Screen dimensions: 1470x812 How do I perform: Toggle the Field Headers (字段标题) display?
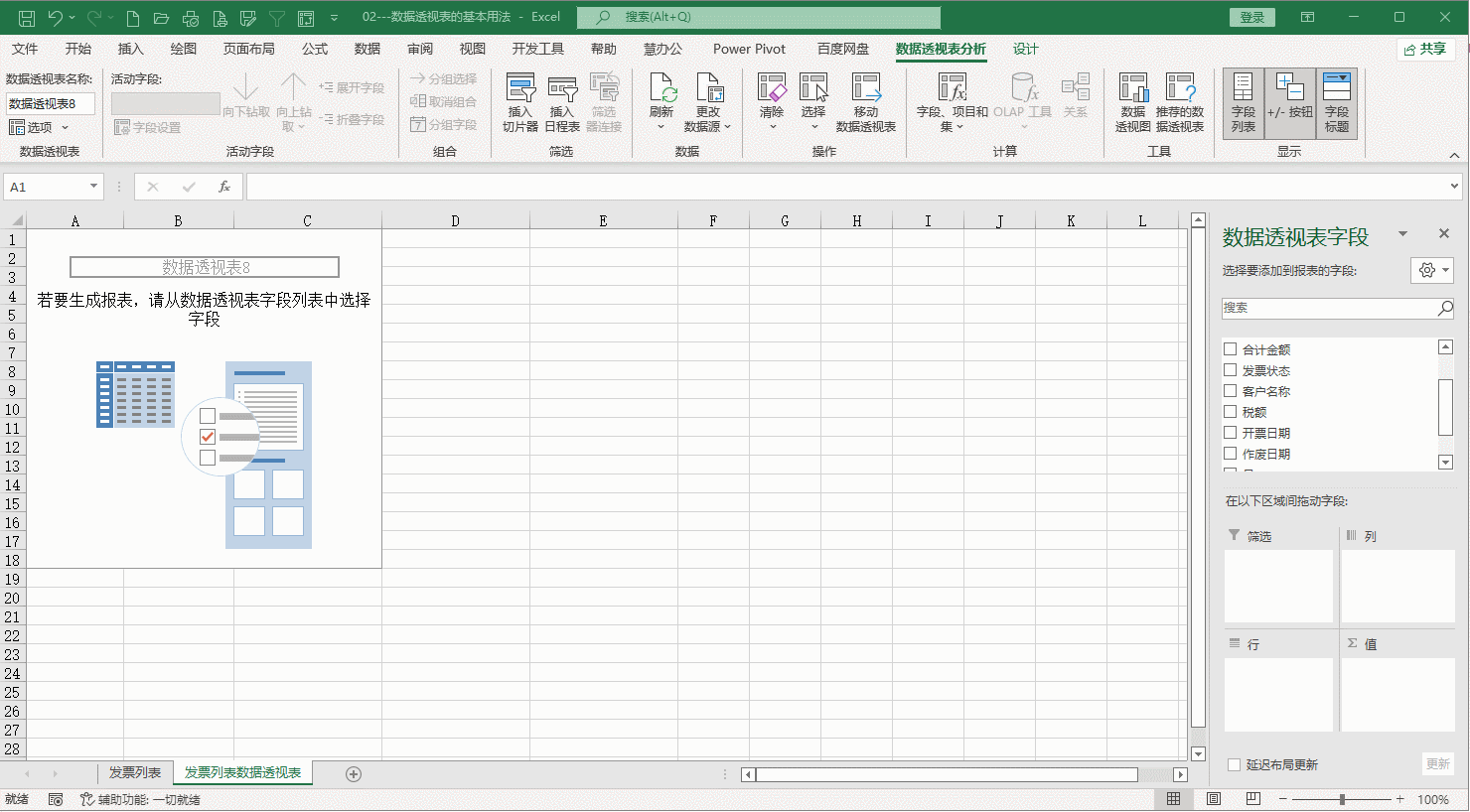click(x=1337, y=103)
